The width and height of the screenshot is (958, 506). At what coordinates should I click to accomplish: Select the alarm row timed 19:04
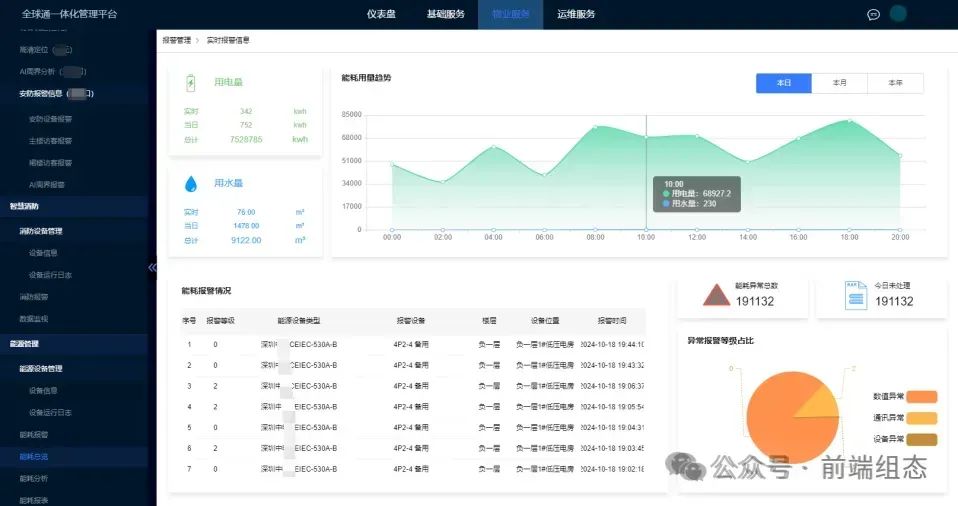413,428
